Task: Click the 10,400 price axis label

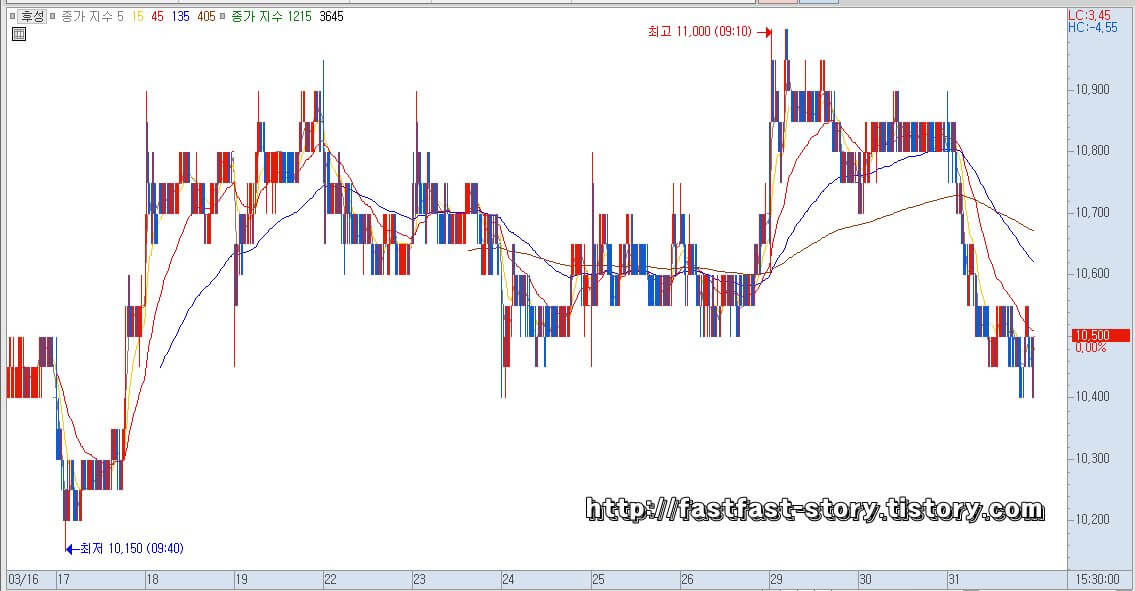Action: click(x=1092, y=396)
